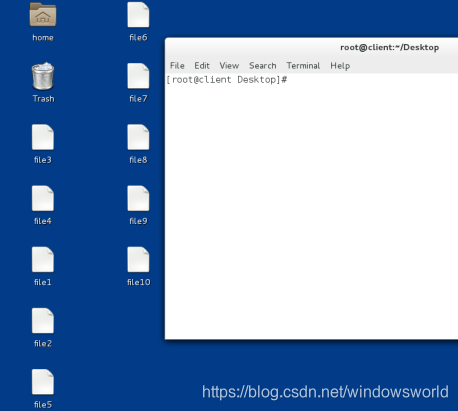Open the terminal File menu

[x=177, y=66]
